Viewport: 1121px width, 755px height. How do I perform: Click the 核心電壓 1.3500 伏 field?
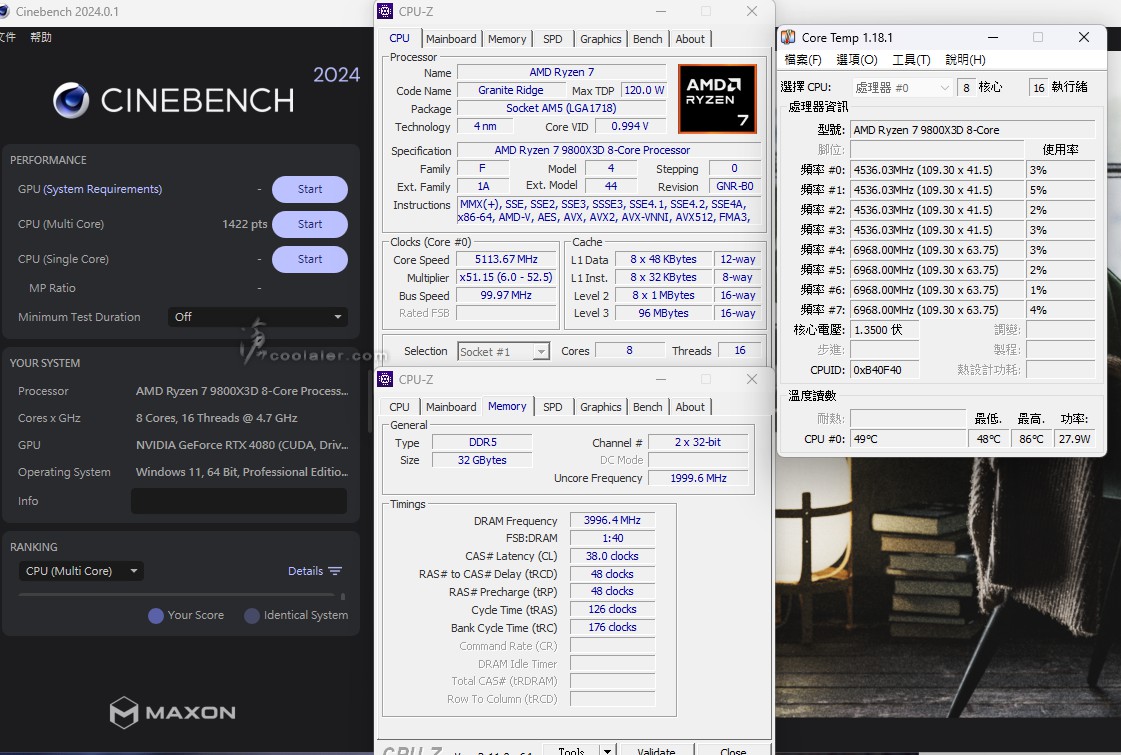(884, 330)
